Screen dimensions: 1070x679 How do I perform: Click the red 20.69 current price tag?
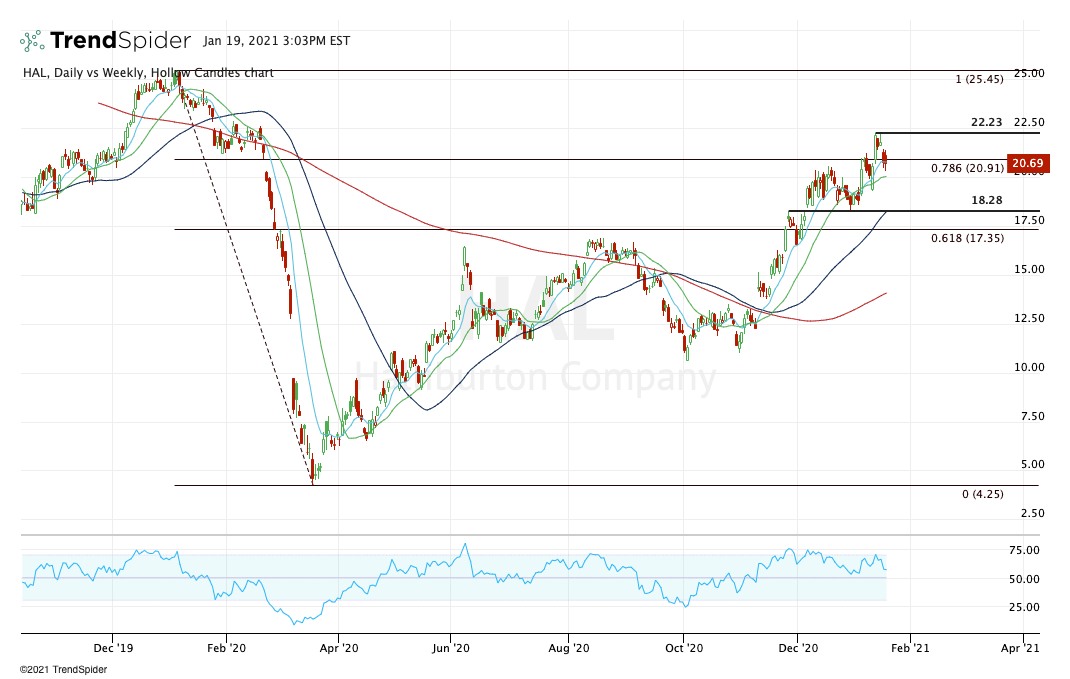[x=1028, y=163]
